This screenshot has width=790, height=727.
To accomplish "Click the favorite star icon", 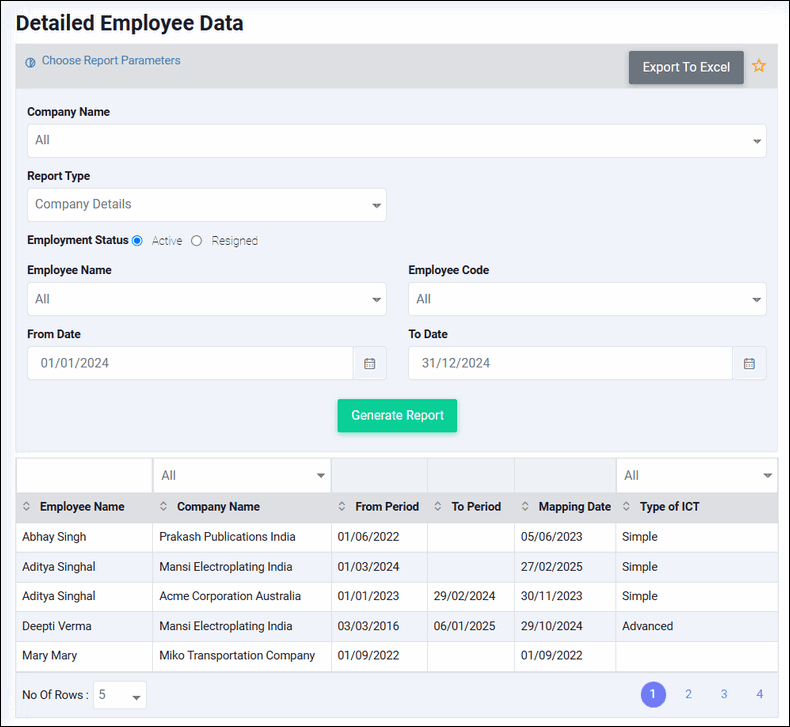I will pyautogui.click(x=758, y=66).
